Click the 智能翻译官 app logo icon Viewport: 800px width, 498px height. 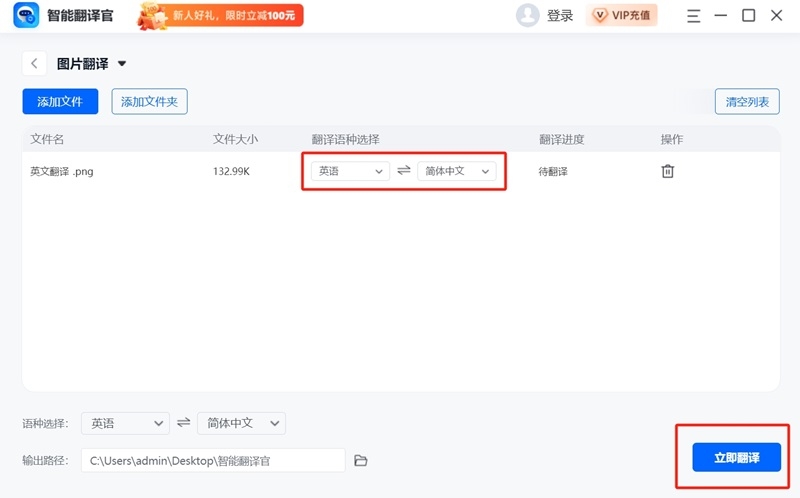pos(26,15)
